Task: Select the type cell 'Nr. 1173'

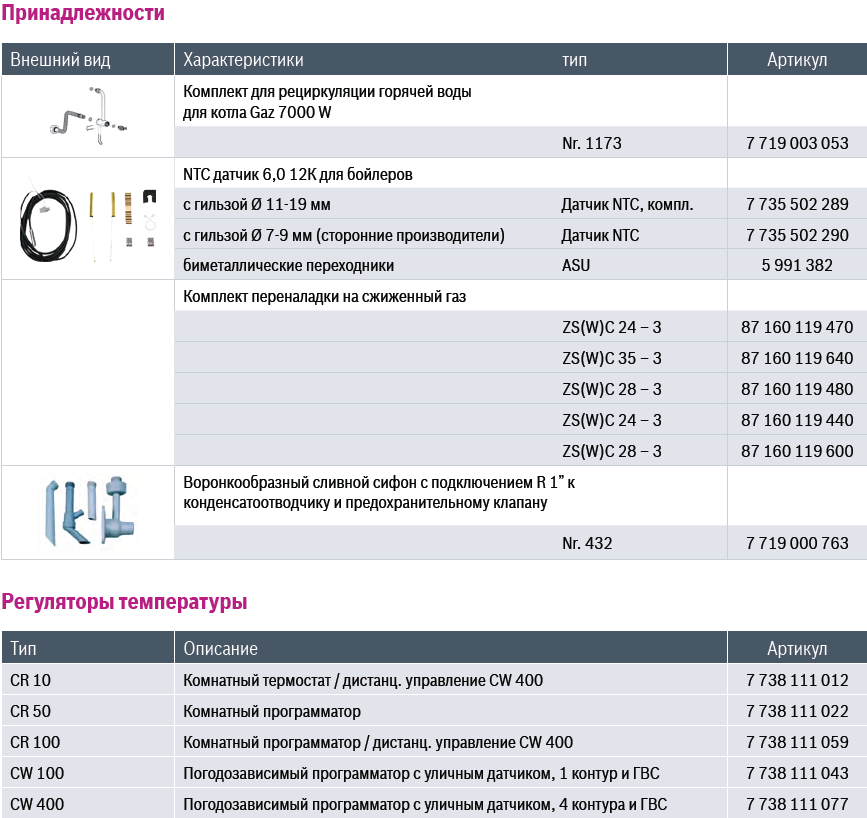Action: tap(592, 143)
